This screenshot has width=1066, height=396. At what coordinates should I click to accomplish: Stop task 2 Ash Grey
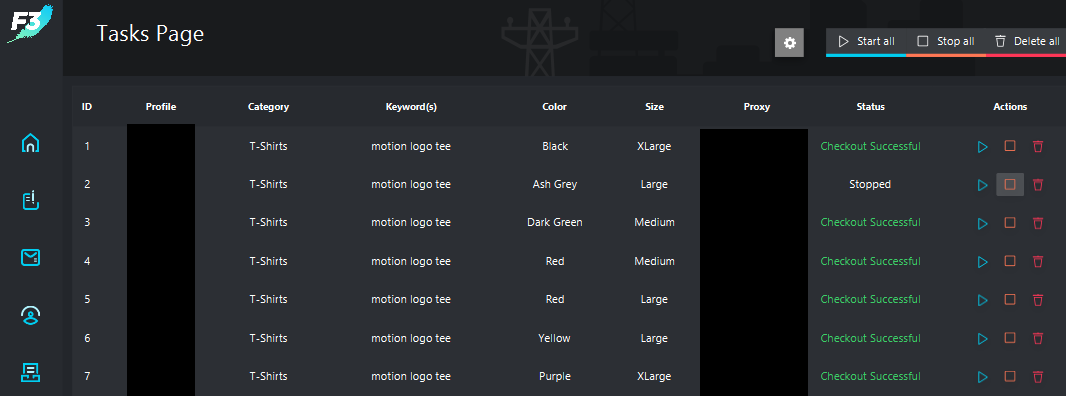[x=1010, y=184]
